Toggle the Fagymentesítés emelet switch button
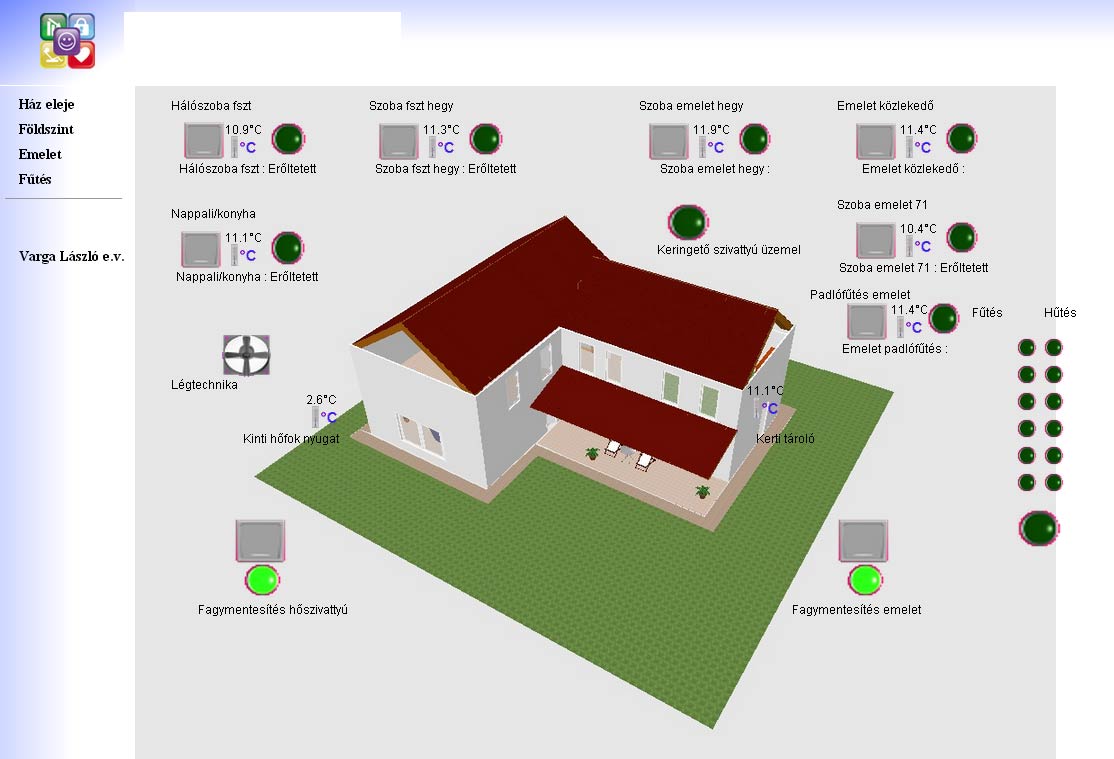Screen dimensions: 1114x759 [x=864, y=541]
